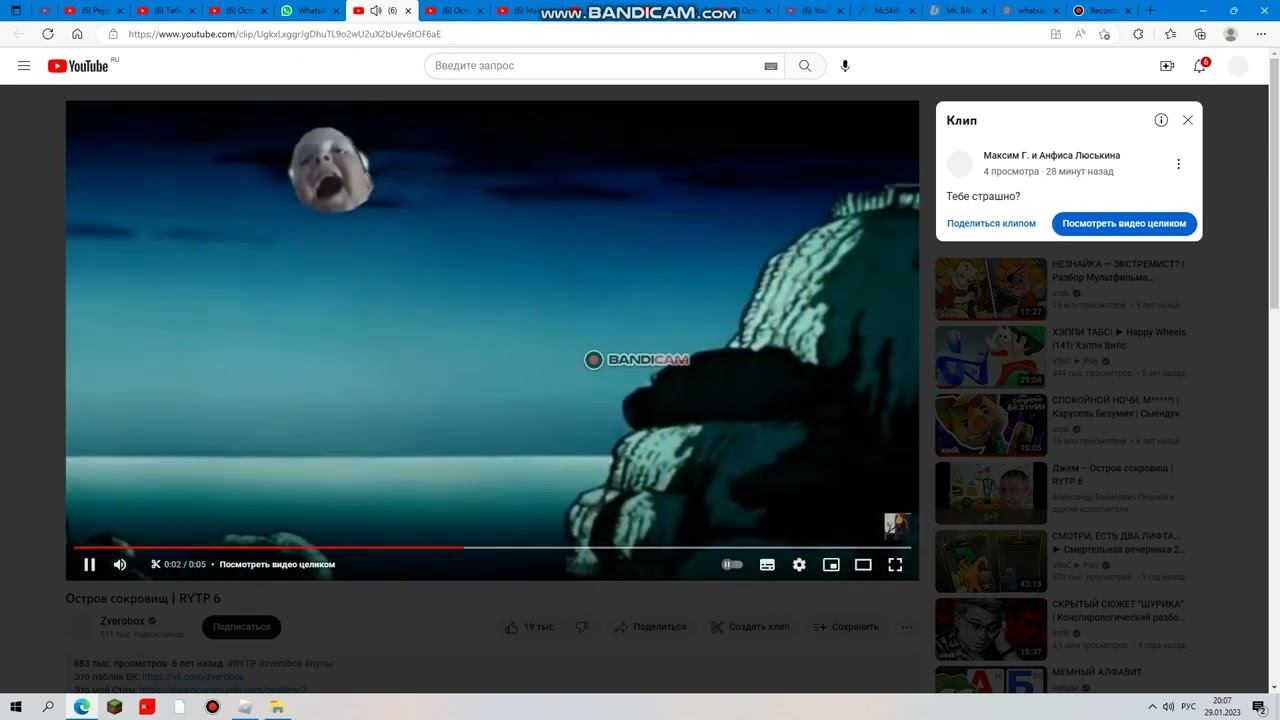Open system volume in tray
Screen dimensions: 1280x720
(1169, 706)
